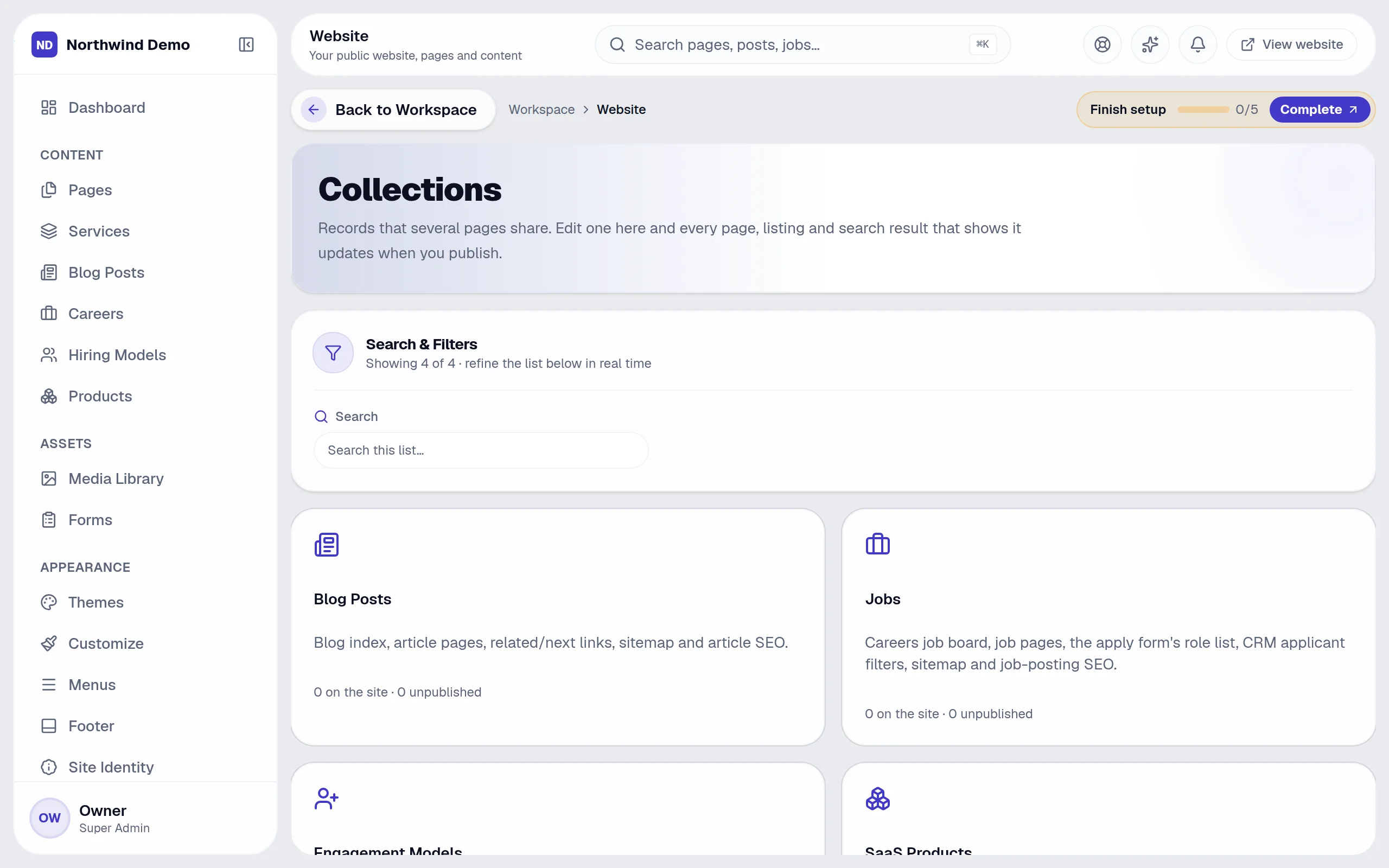Click the Website breadcrumb text
Screen dimensions: 1389x868
click(621, 110)
